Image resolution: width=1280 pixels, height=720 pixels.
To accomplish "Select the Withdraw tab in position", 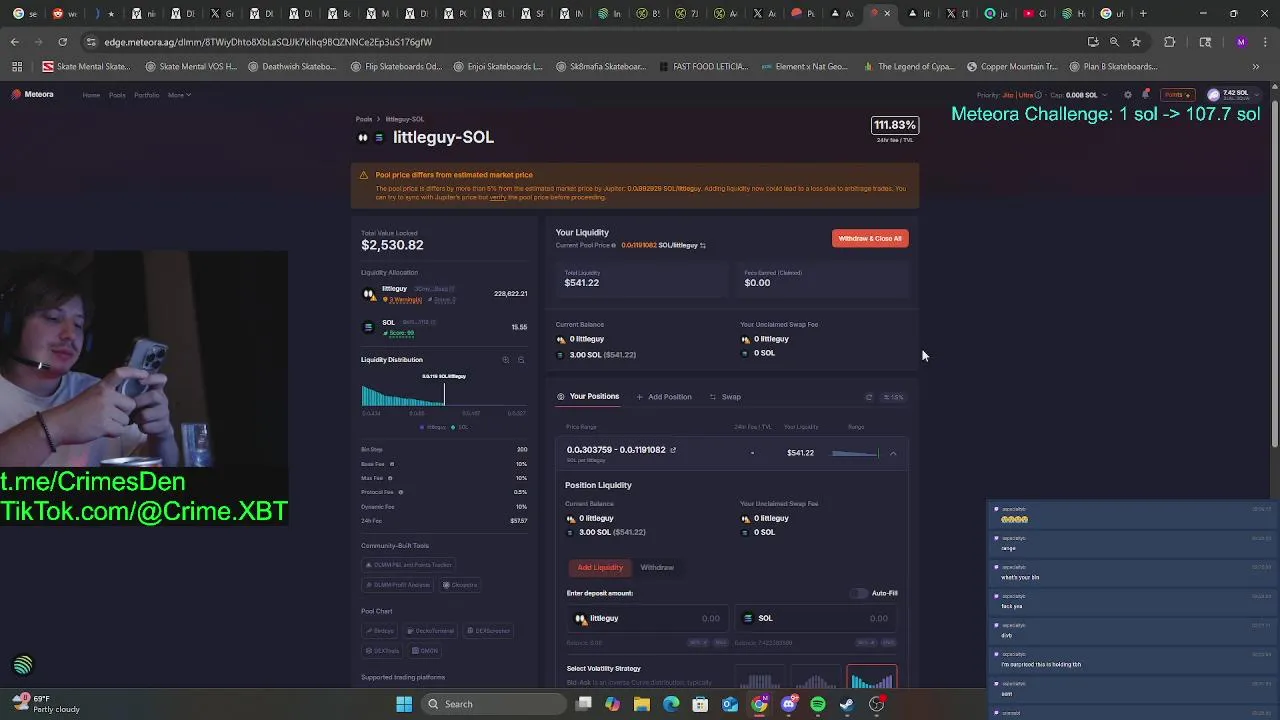I will (657, 567).
